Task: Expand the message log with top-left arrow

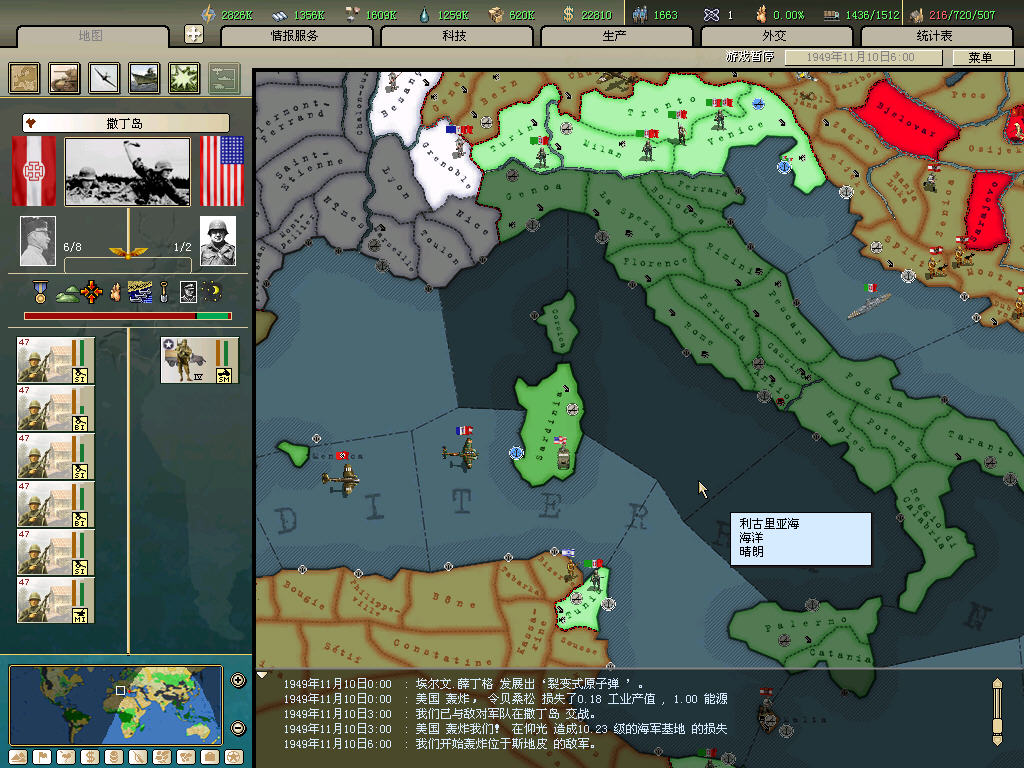Action: (x=262, y=675)
